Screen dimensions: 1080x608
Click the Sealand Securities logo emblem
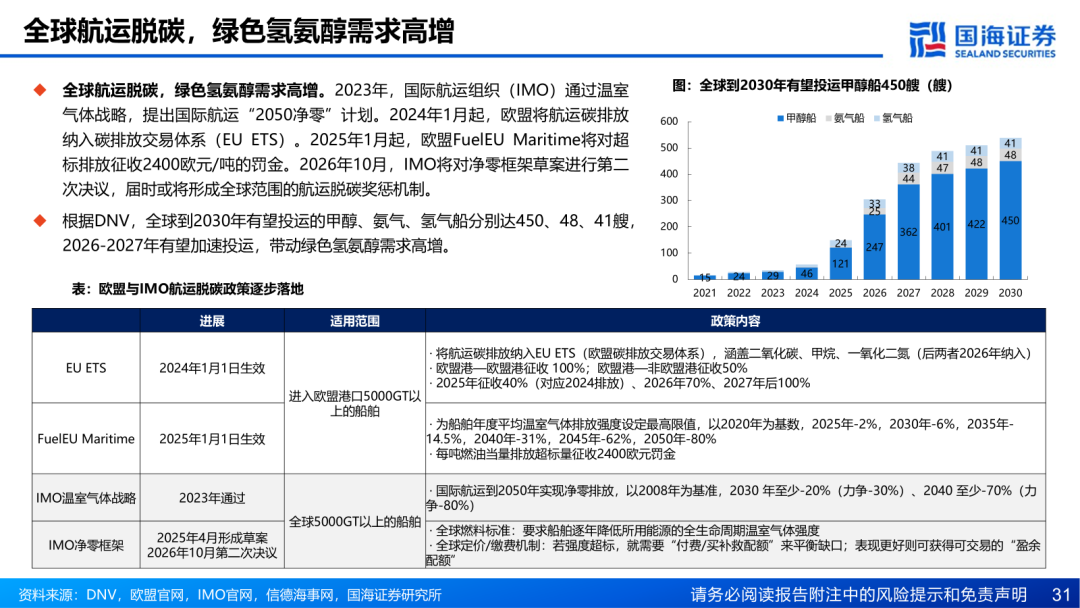(926, 39)
